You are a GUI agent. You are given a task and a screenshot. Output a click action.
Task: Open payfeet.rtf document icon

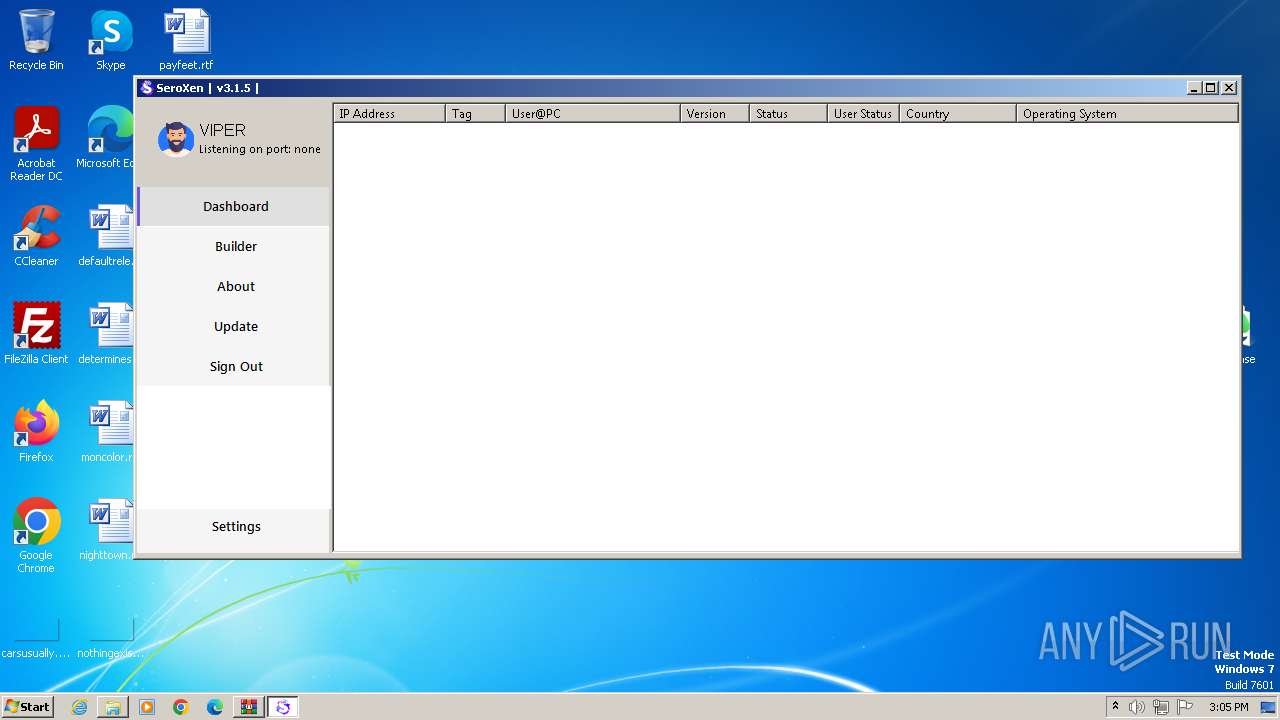pos(186,40)
